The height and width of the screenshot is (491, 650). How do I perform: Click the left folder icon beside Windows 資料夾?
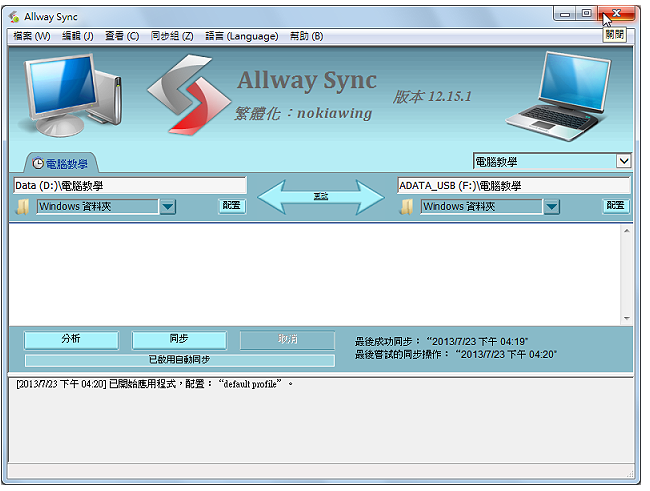pos(23,207)
